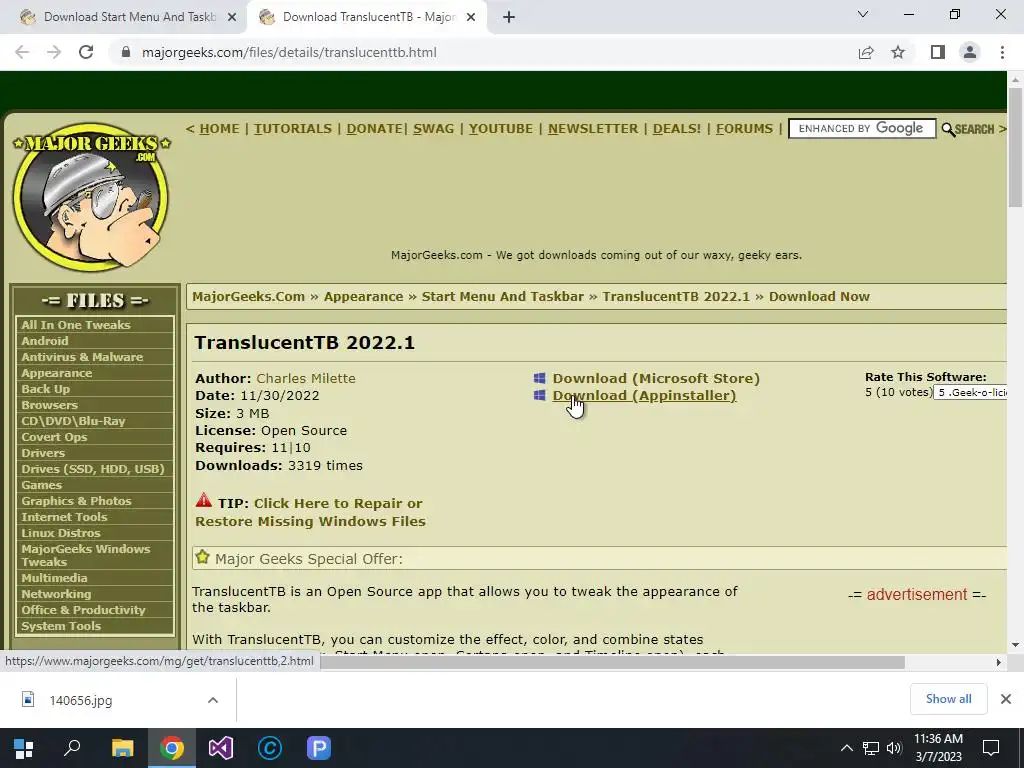Click the Google enhanced search field
The width and height of the screenshot is (1024, 768).
[x=862, y=129]
